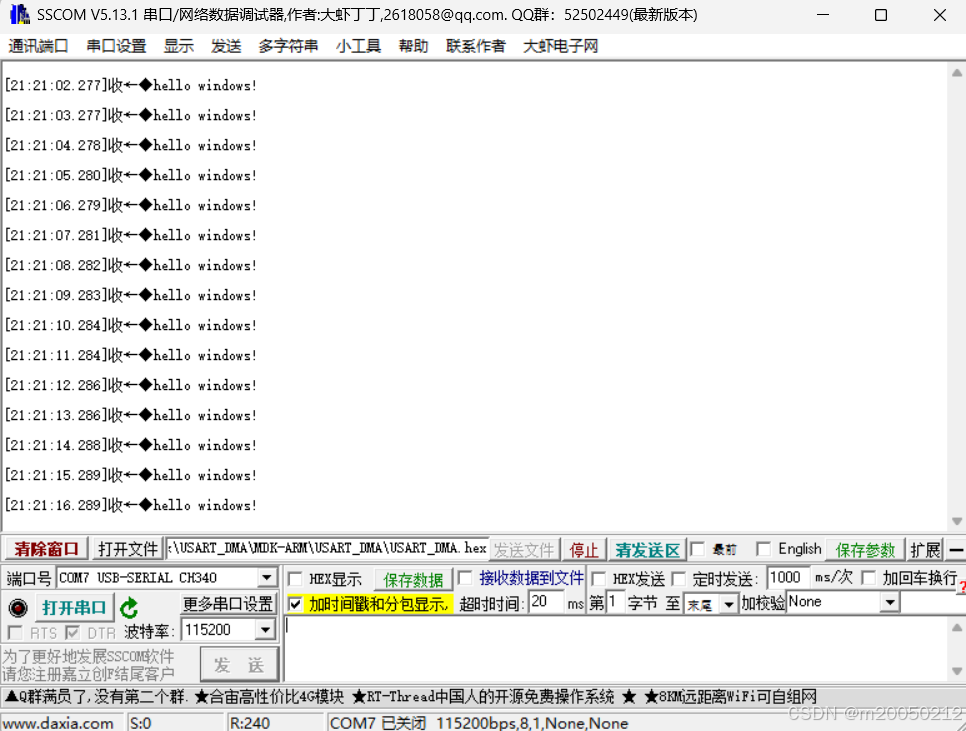
Task: Enable the HEX显示 checkbox
Action: [x=294, y=577]
